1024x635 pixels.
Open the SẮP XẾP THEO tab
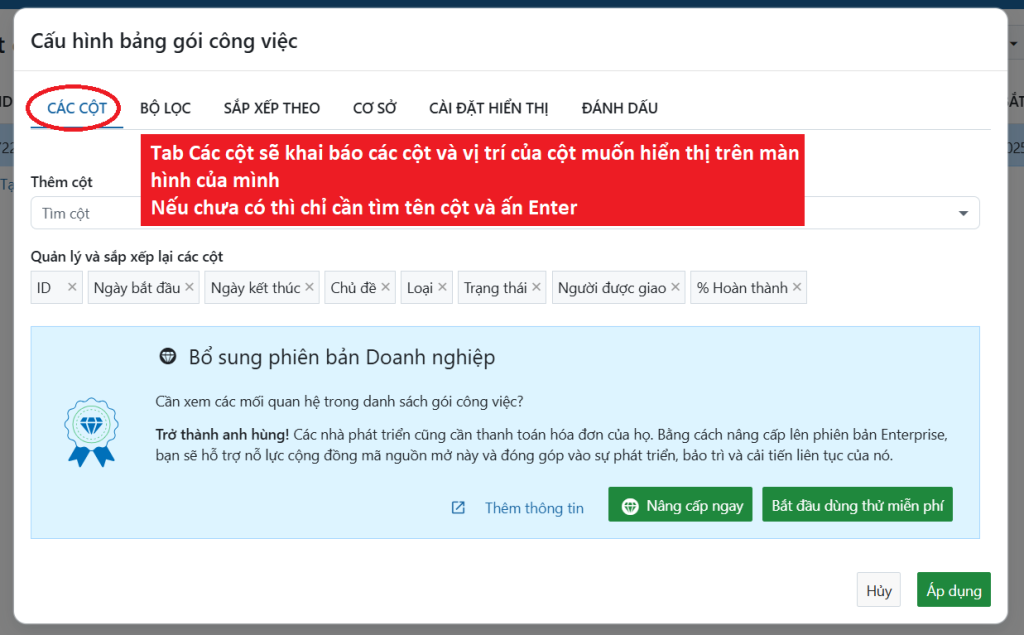pyautogui.click(x=272, y=108)
